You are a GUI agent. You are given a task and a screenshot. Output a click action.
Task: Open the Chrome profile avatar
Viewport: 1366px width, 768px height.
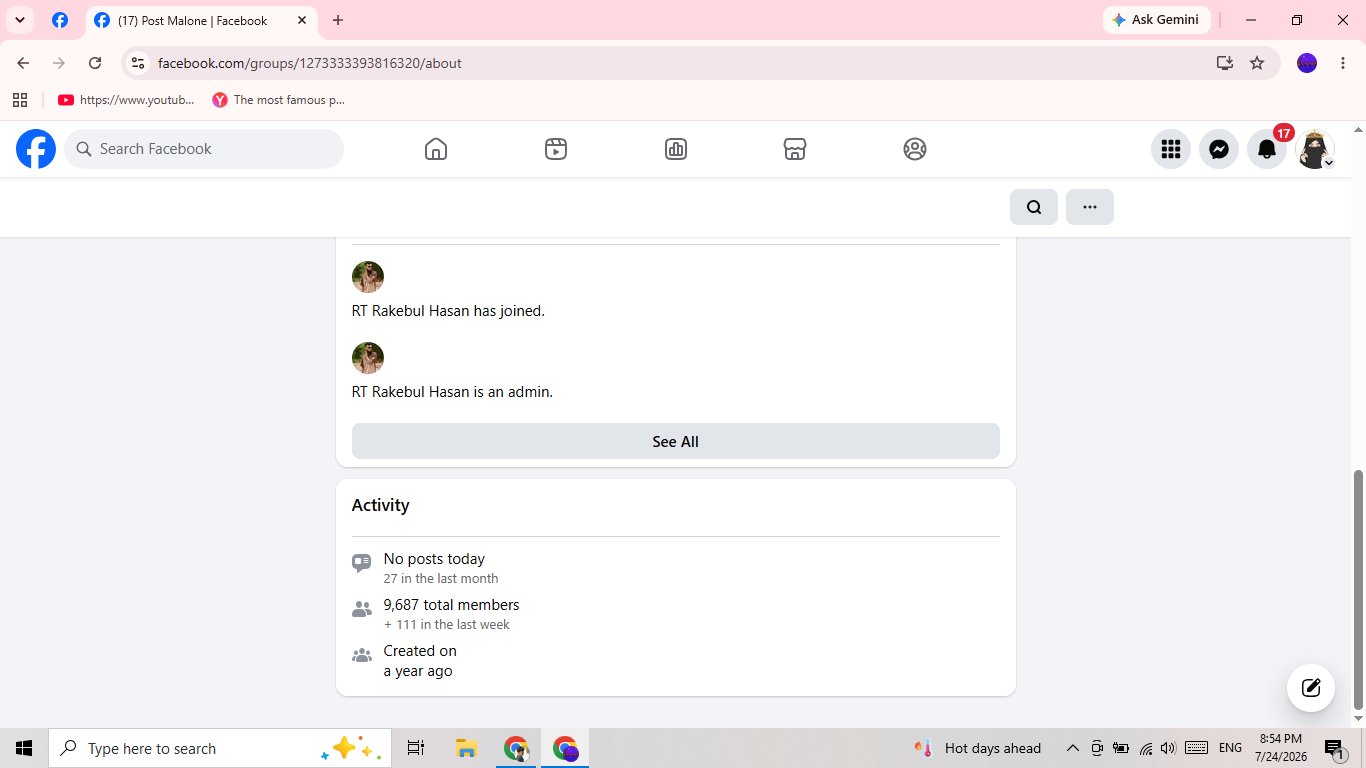click(x=1307, y=63)
